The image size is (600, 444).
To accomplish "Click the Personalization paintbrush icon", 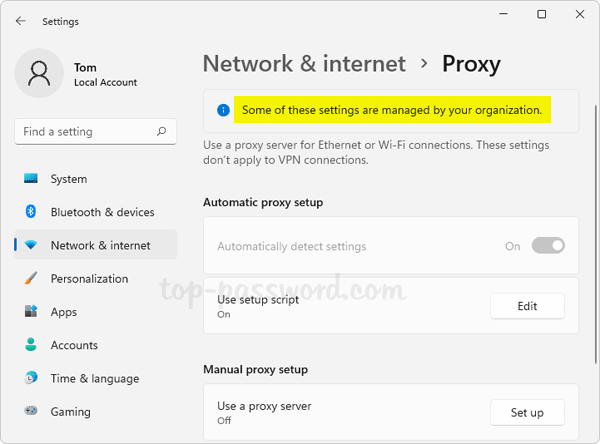I will [31, 279].
